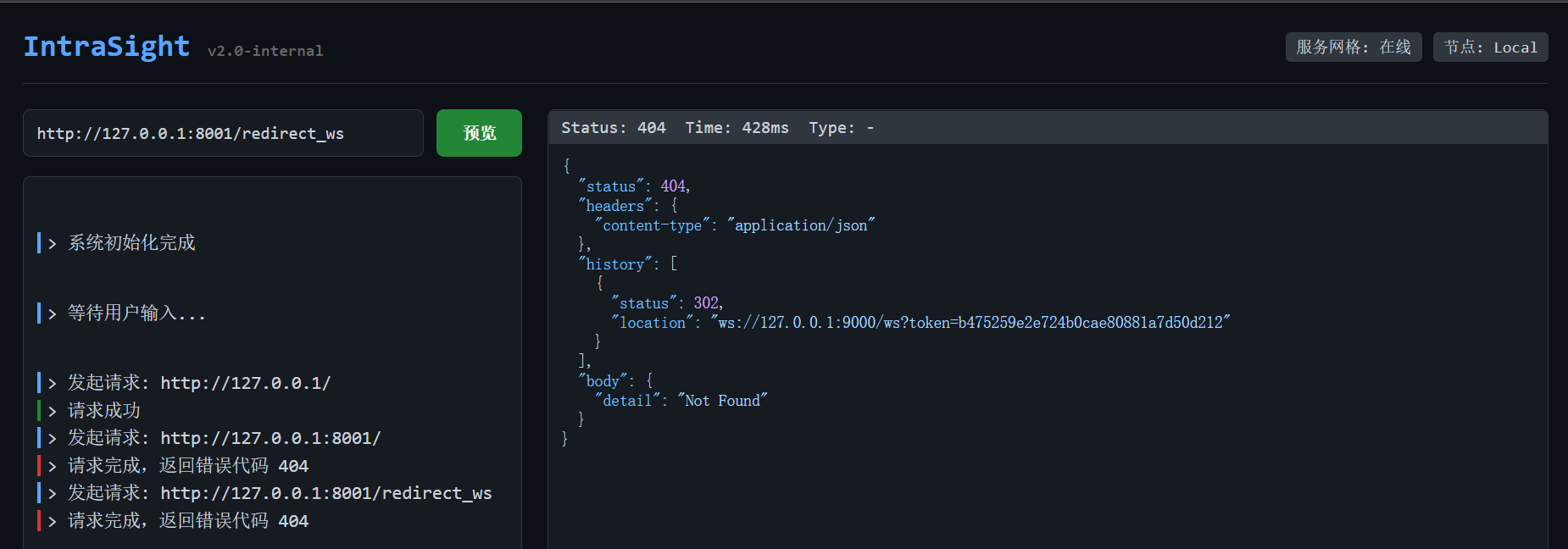This screenshot has width=1568, height=549.
Task: Click the v2.0-internal version label
Action: [265, 51]
